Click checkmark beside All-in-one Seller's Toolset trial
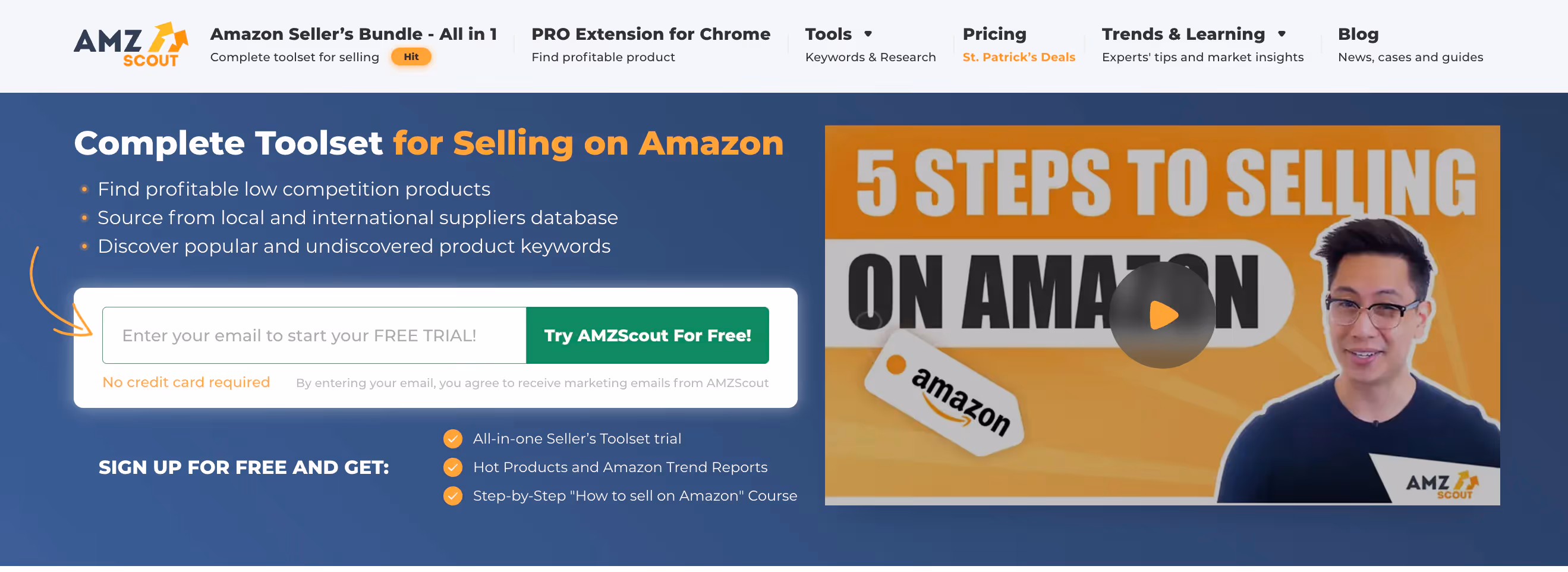 click(x=452, y=439)
